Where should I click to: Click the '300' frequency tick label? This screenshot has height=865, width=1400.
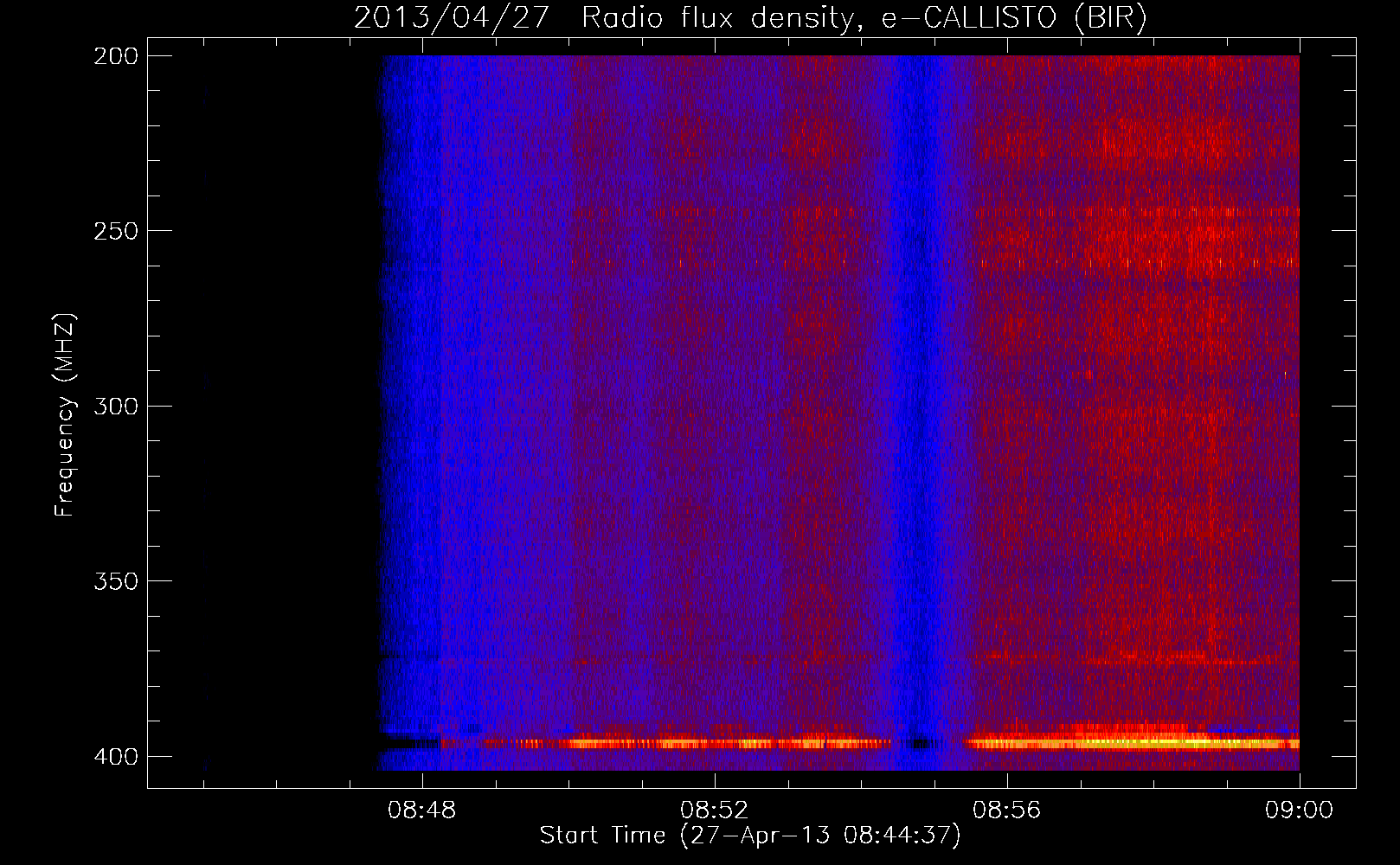[x=115, y=406]
